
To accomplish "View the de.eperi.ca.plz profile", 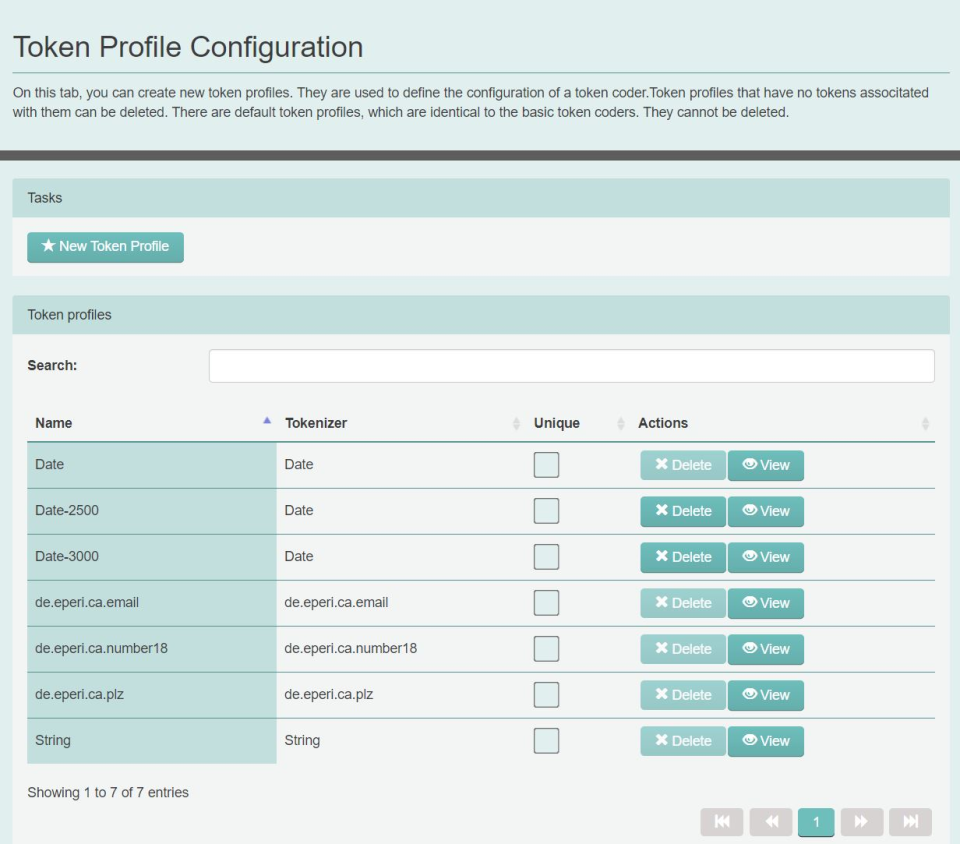I will (x=765, y=695).
